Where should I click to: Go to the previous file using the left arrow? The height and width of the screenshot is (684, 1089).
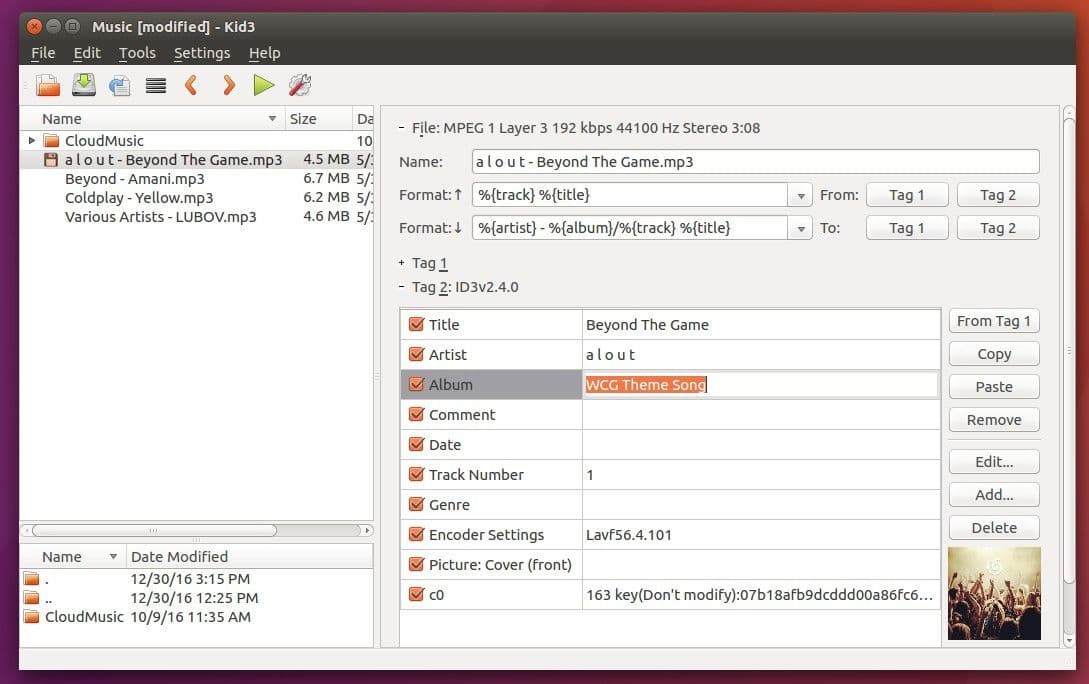pyautogui.click(x=191, y=86)
